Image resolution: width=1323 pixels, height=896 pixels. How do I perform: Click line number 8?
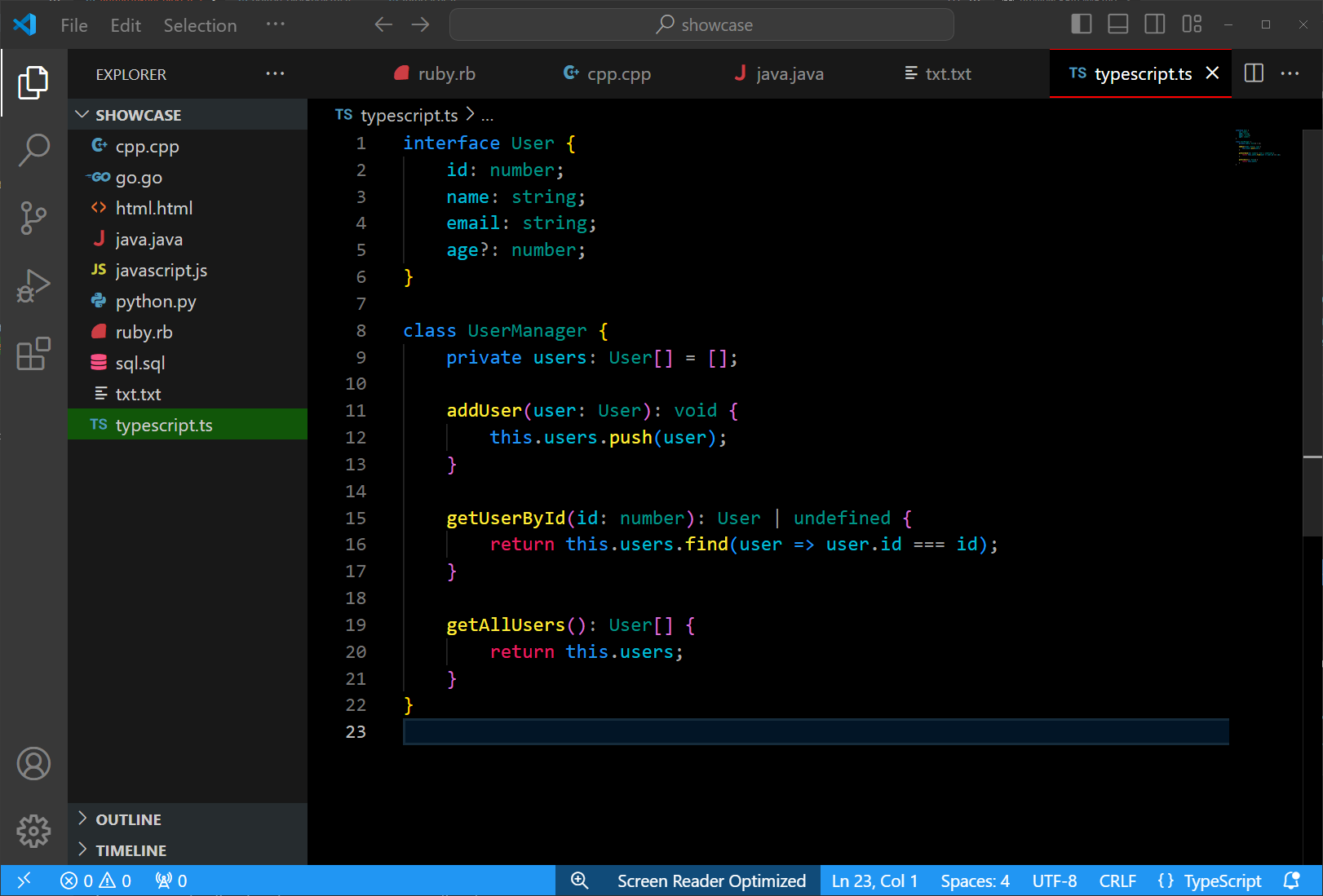tap(361, 331)
